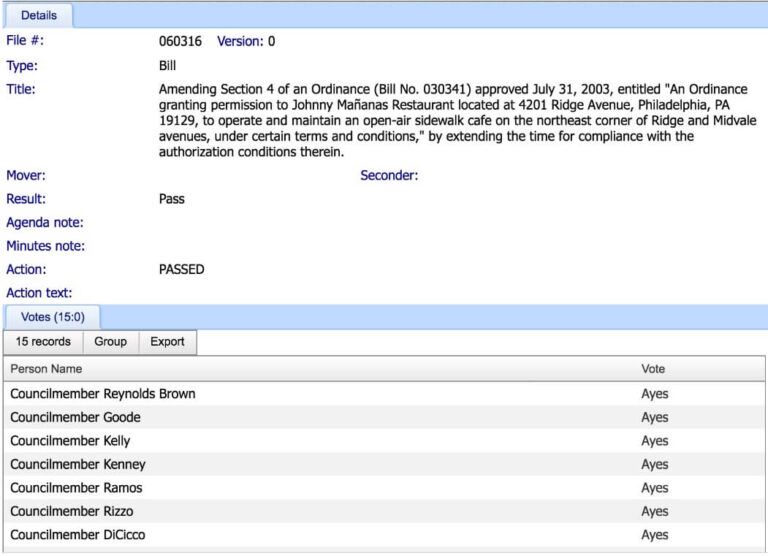The image size is (768, 556).
Task: Click file number 060316
Action: 180,41
